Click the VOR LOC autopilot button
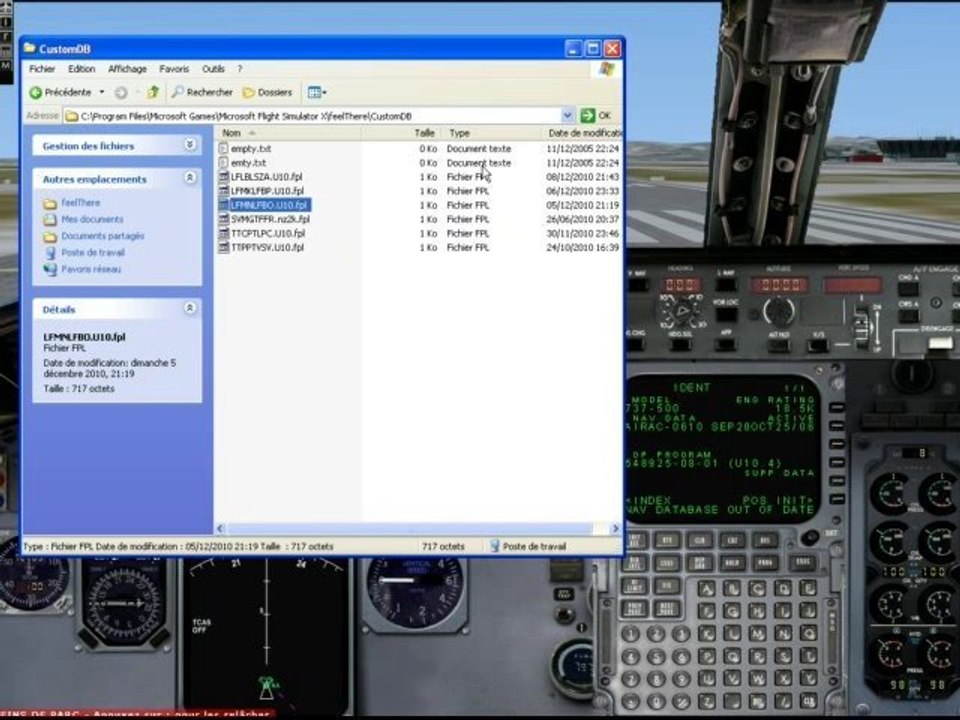Image resolution: width=960 pixels, height=720 pixels. (x=726, y=314)
